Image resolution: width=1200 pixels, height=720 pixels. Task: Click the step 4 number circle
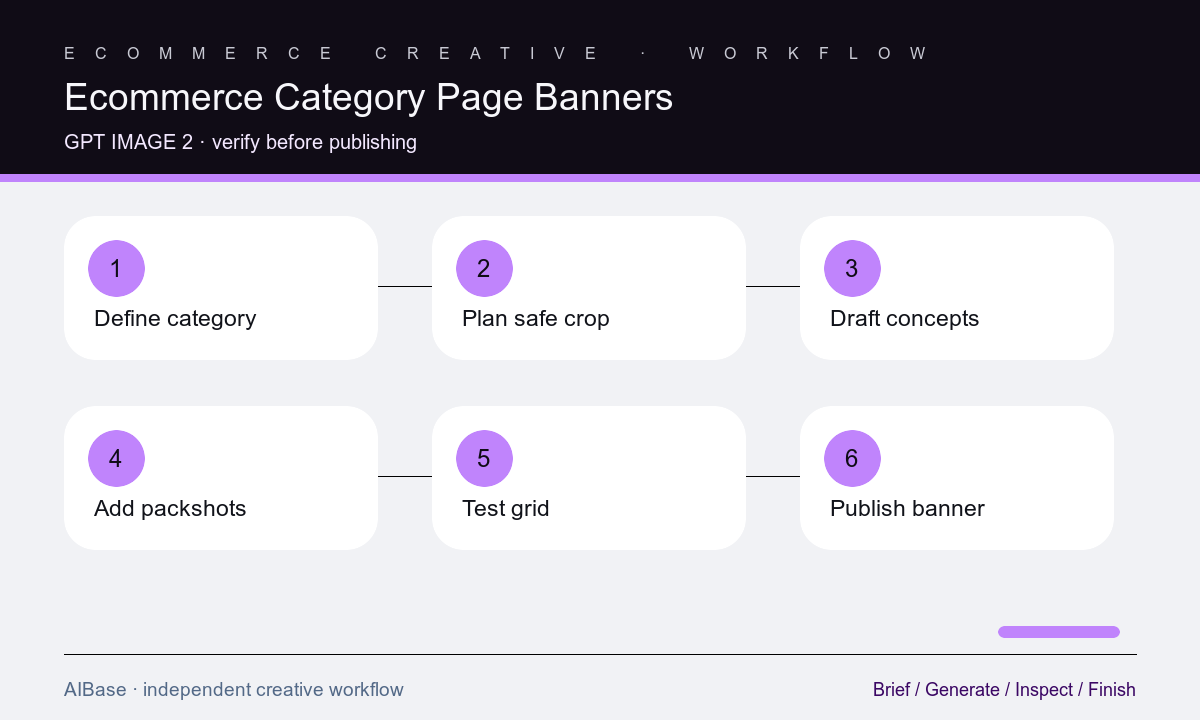coord(116,458)
